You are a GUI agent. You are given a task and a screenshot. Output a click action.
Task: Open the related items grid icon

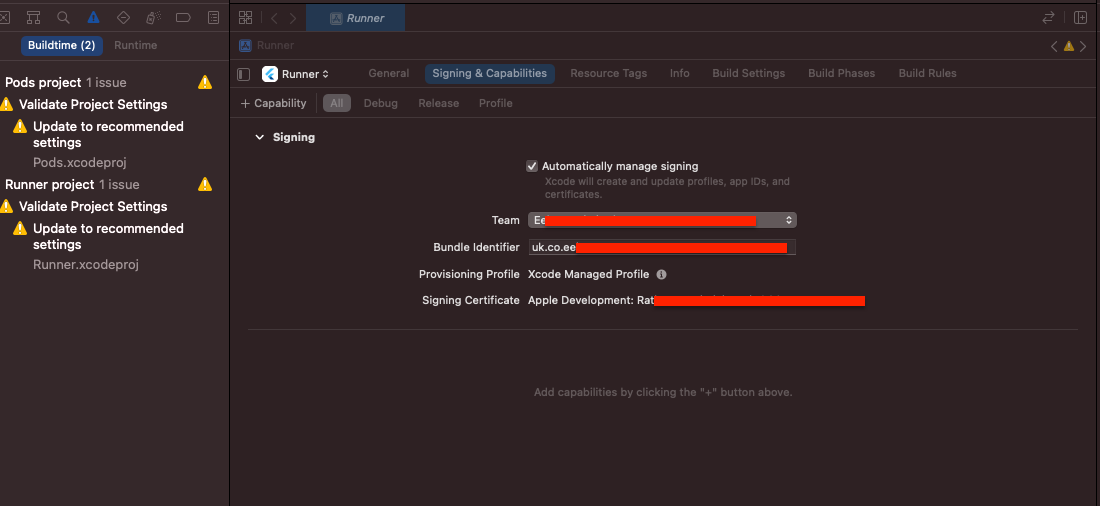246,18
